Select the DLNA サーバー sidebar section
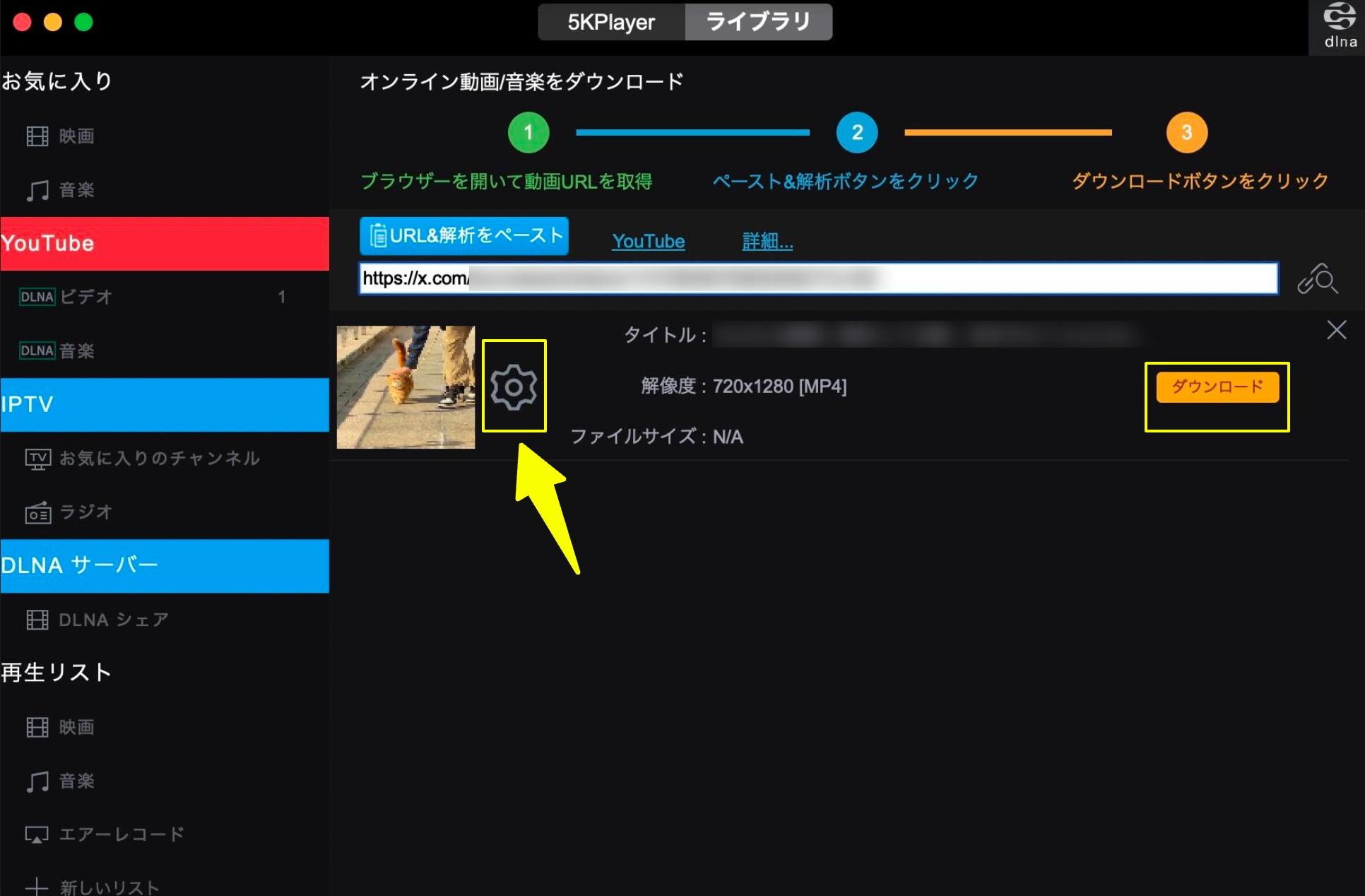This screenshot has width=1365, height=896. point(165,566)
